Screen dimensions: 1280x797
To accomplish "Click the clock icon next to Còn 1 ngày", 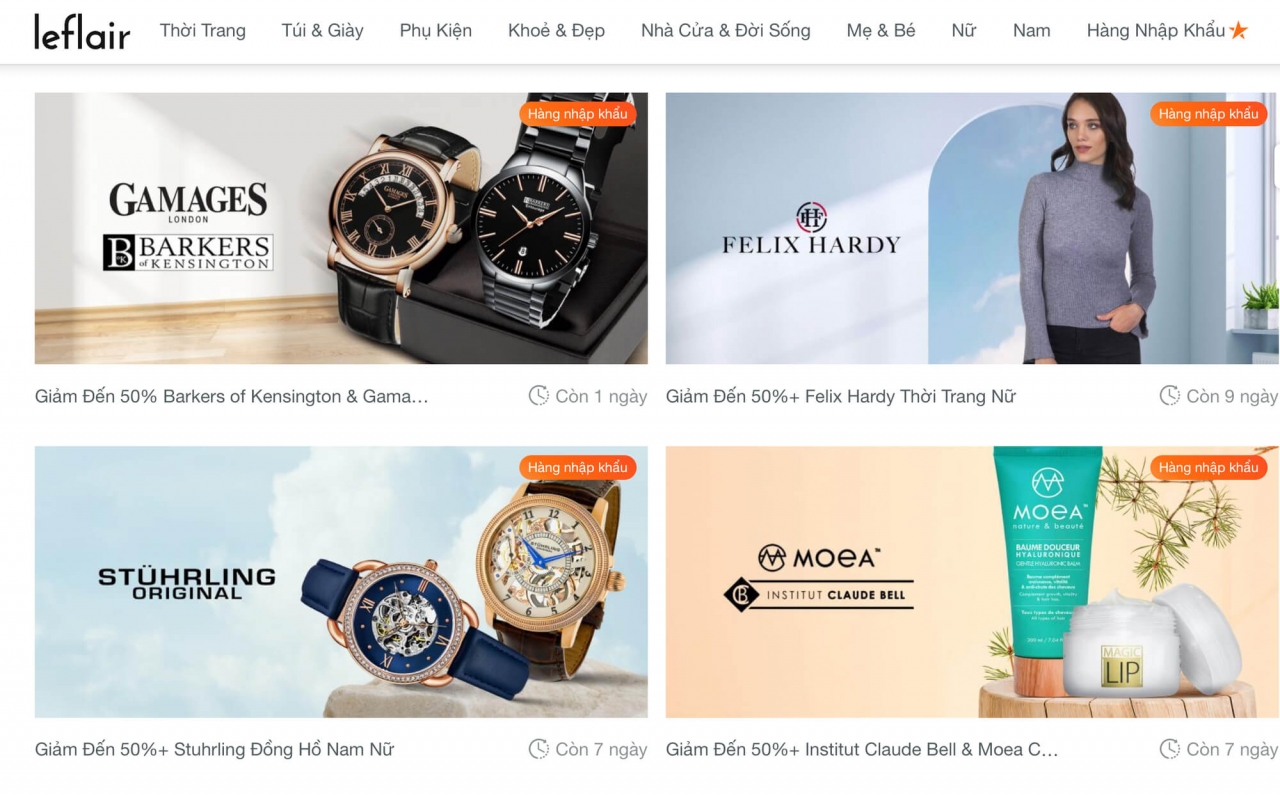I will (x=539, y=396).
